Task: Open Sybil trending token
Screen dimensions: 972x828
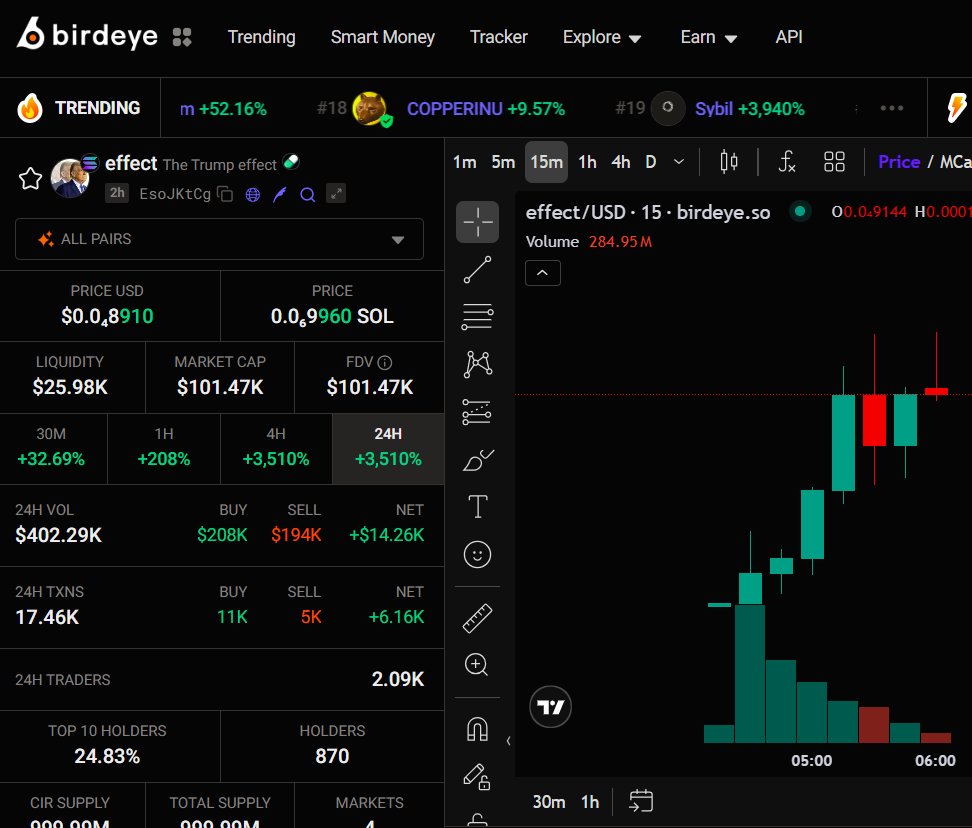Action: [749, 109]
